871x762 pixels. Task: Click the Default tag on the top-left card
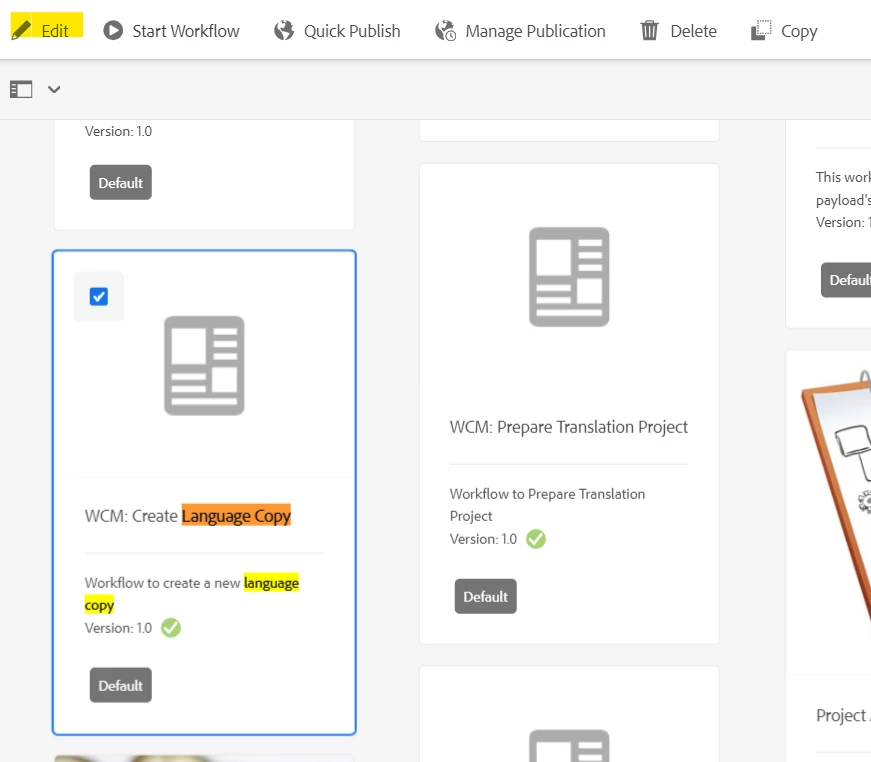(x=121, y=182)
